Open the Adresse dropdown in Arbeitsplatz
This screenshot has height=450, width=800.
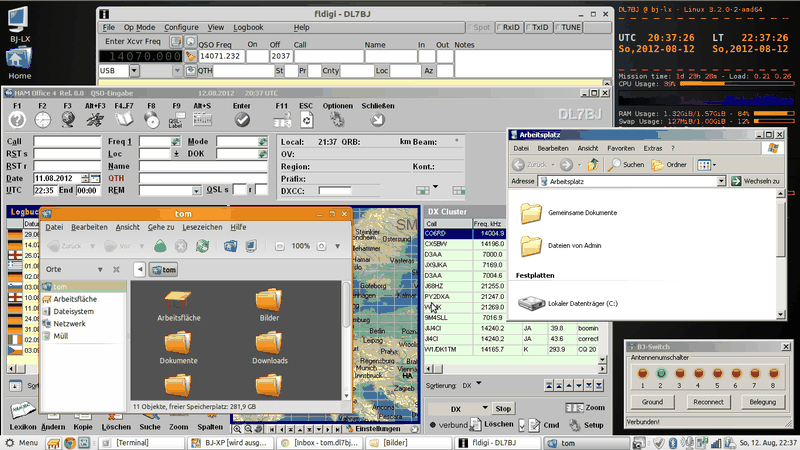tap(721, 181)
